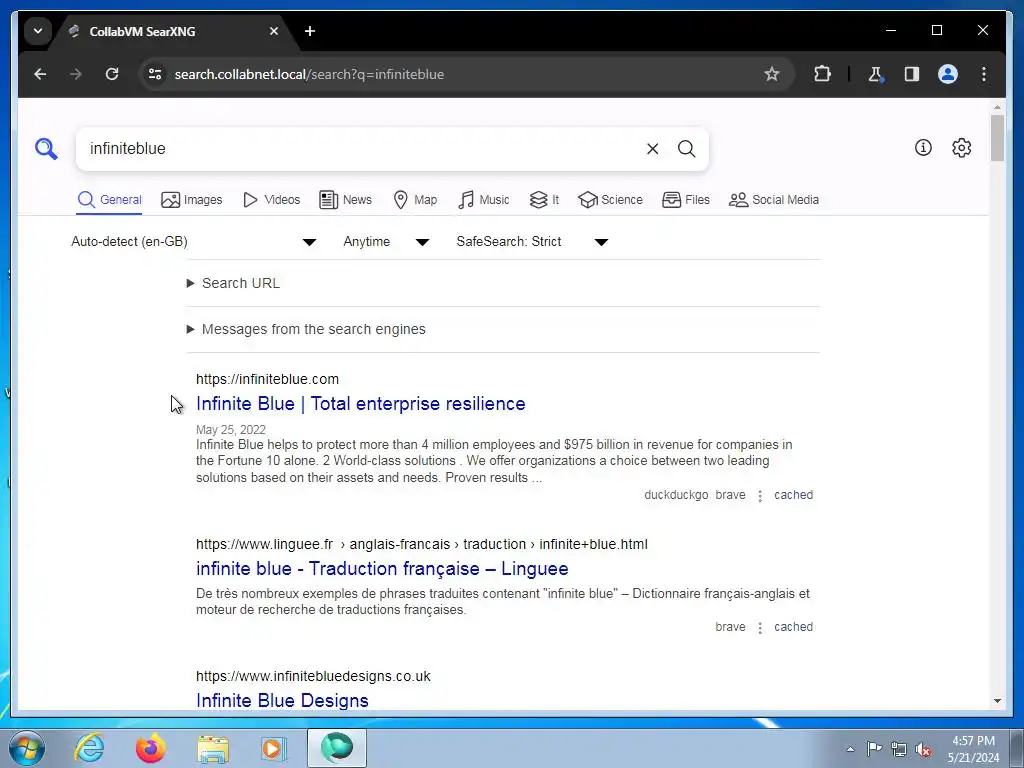Open network tray icon
The width and height of the screenshot is (1024, 768).
click(x=899, y=749)
